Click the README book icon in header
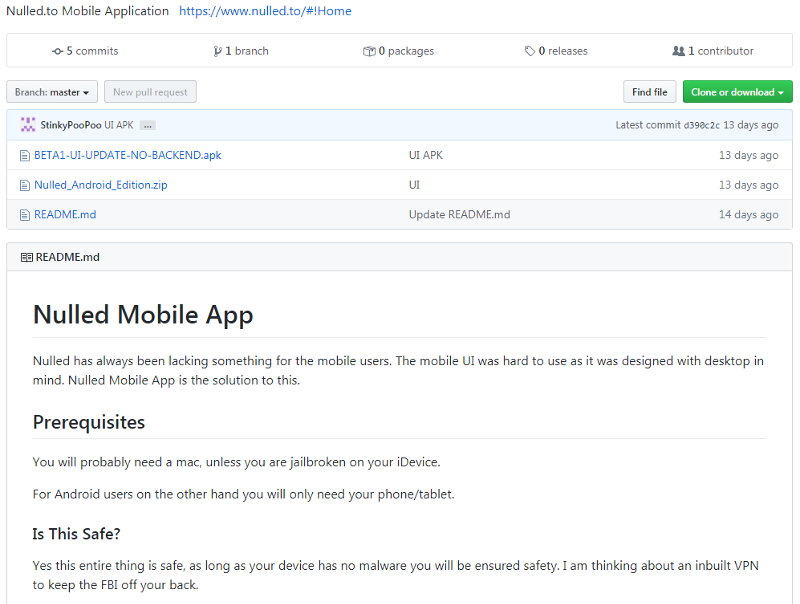The image size is (800, 604). [x=27, y=257]
